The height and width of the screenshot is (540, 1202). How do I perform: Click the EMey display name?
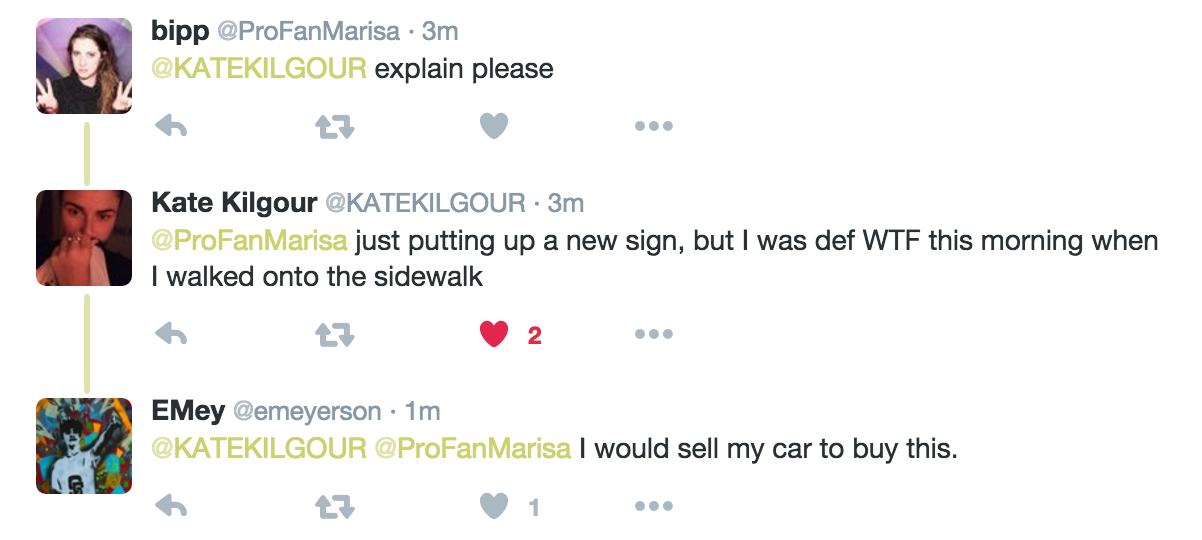(188, 411)
